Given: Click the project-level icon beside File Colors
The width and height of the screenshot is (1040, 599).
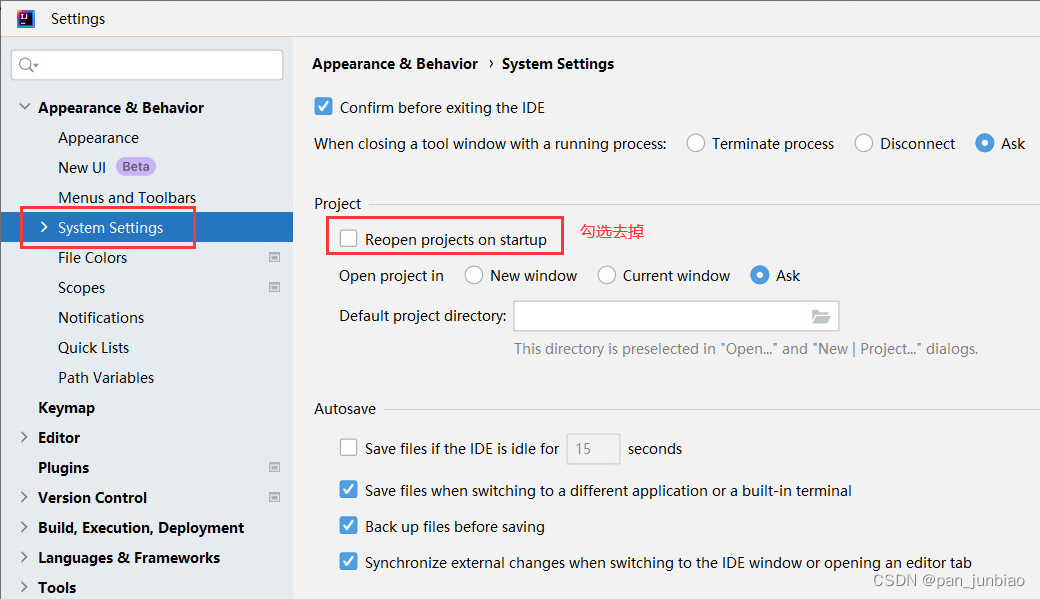Looking at the screenshot, I should (x=274, y=257).
